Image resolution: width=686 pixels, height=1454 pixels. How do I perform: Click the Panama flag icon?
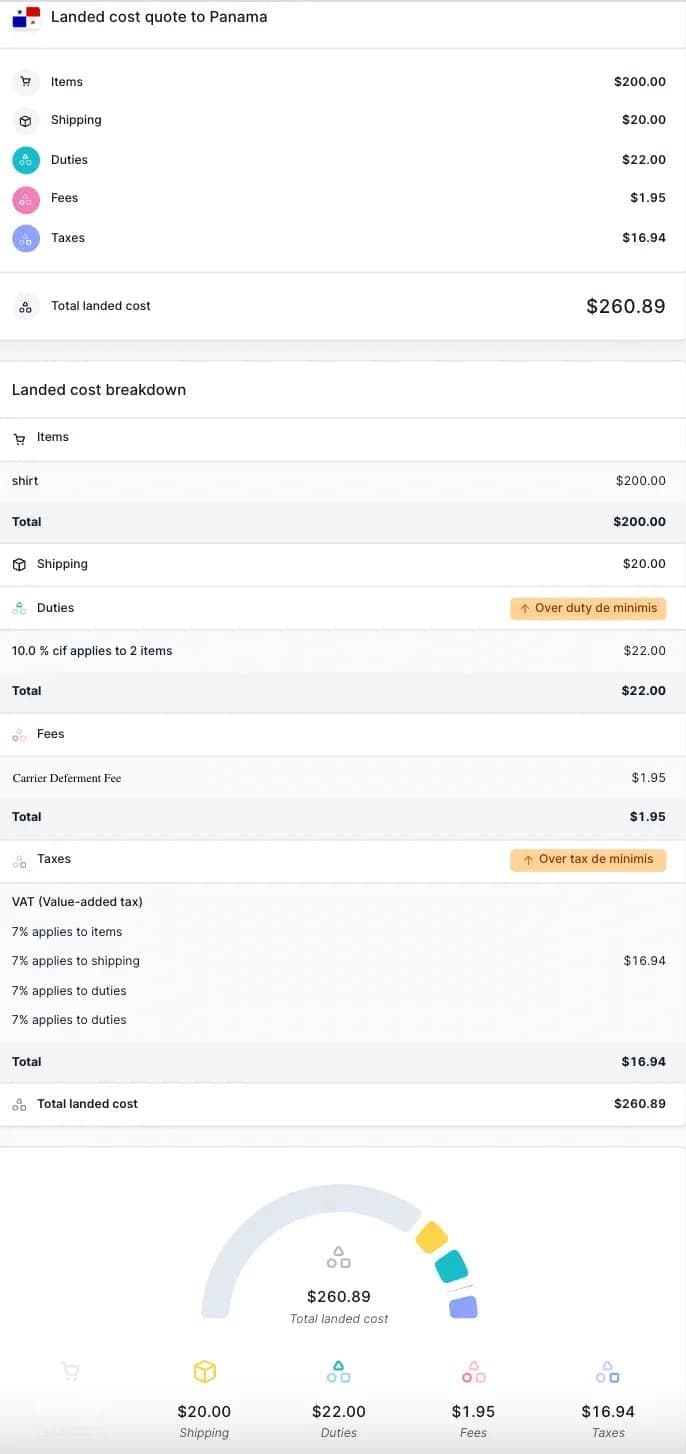[26, 17]
